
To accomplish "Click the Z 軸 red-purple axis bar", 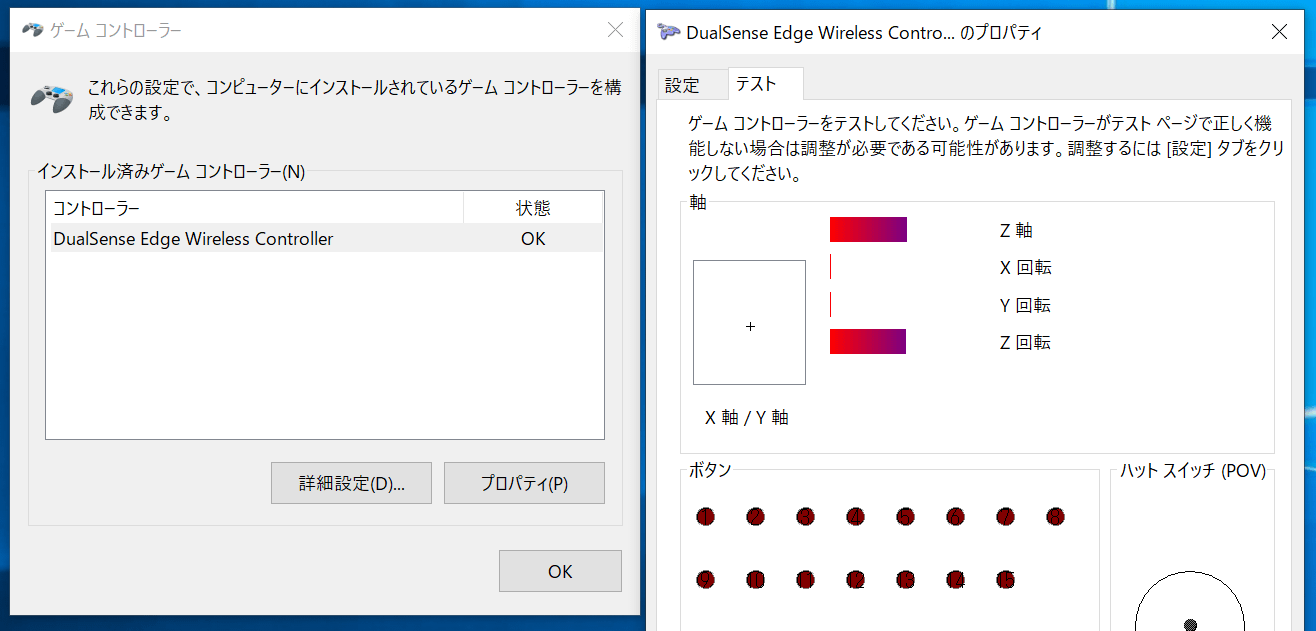I will [x=868, y=229].
